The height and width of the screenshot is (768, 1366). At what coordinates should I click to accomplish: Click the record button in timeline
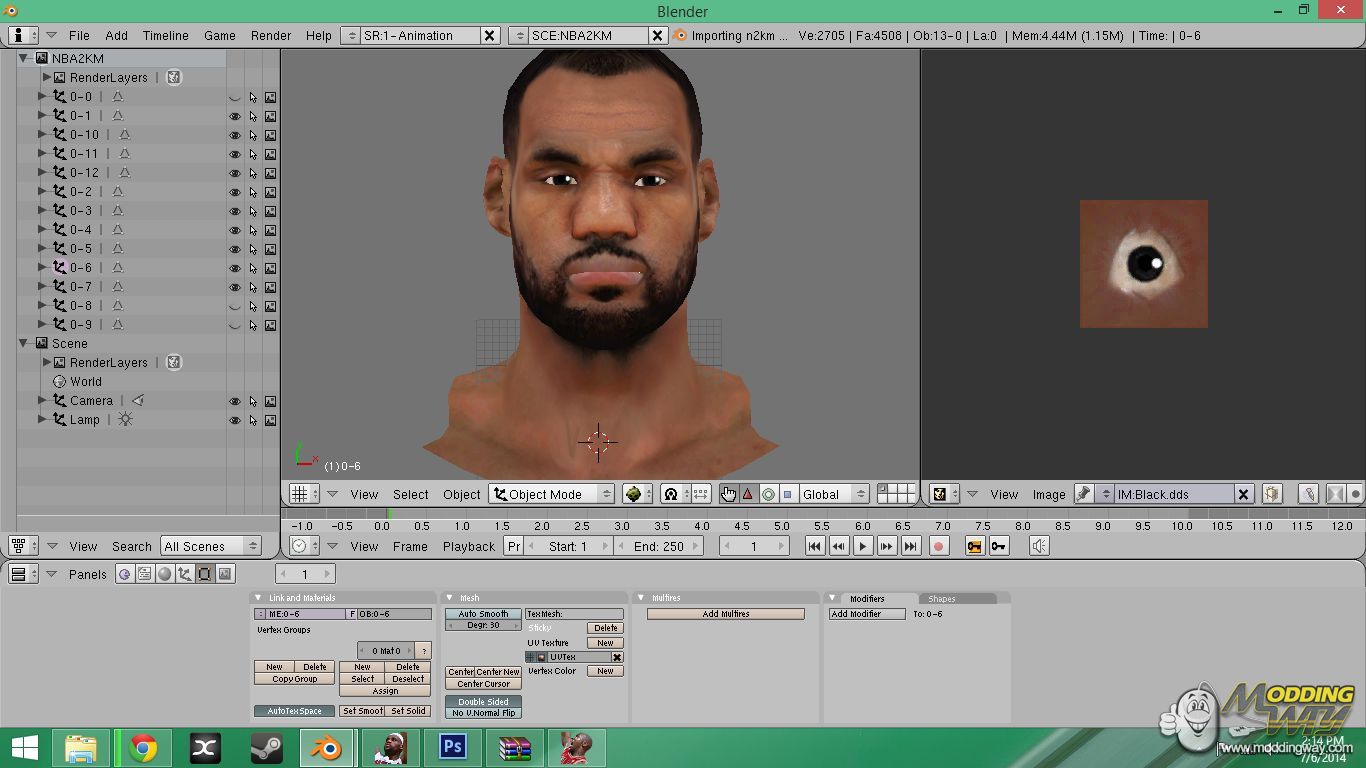(938, 546)
